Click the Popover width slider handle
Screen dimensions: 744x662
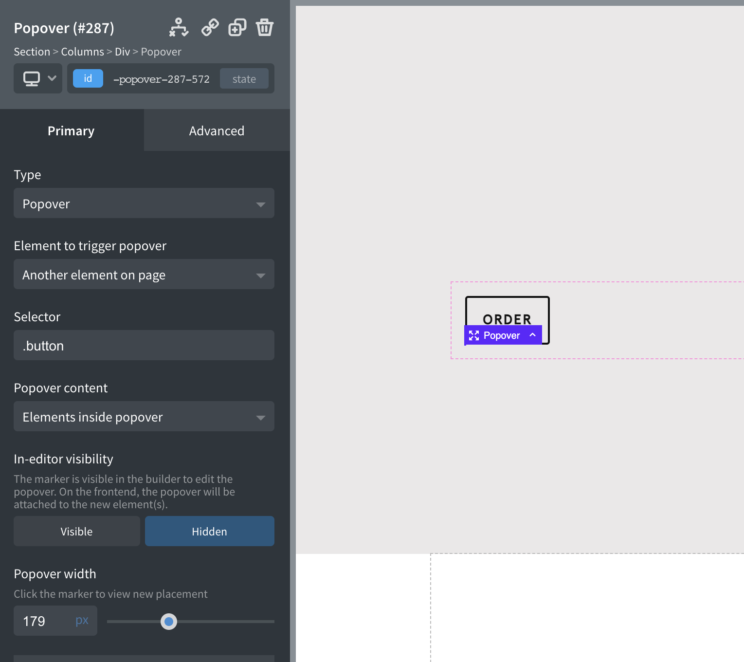tap(169, 621)
